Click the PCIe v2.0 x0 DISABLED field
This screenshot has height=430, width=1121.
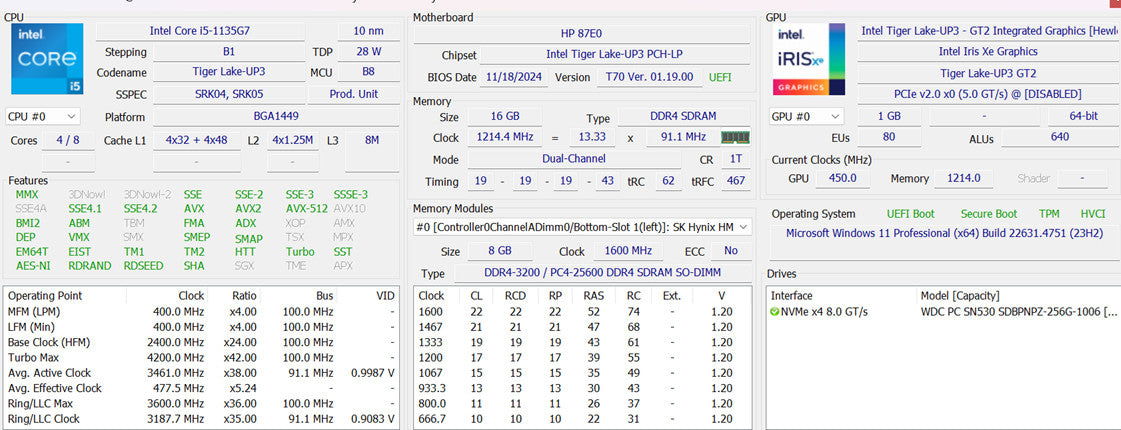click(x=988, y=94)
